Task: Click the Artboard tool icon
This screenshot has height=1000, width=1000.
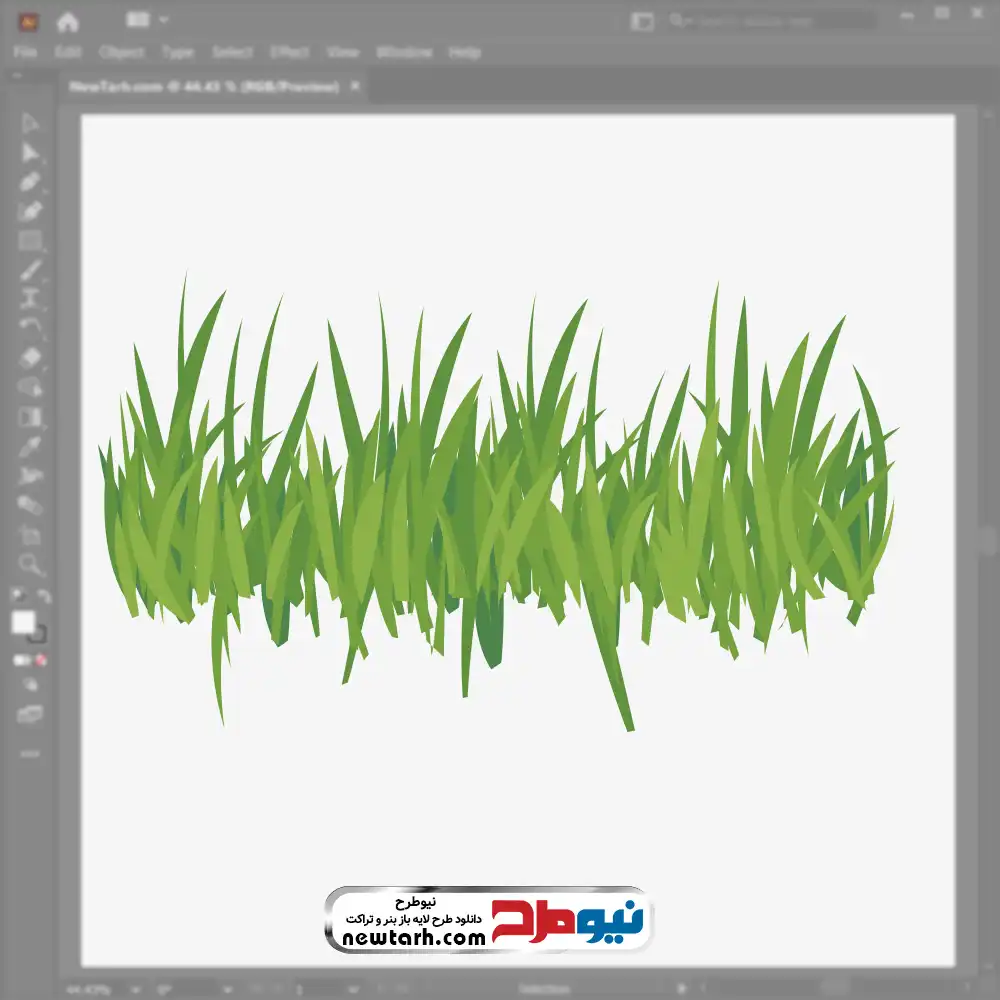Action: coord(29,534)
